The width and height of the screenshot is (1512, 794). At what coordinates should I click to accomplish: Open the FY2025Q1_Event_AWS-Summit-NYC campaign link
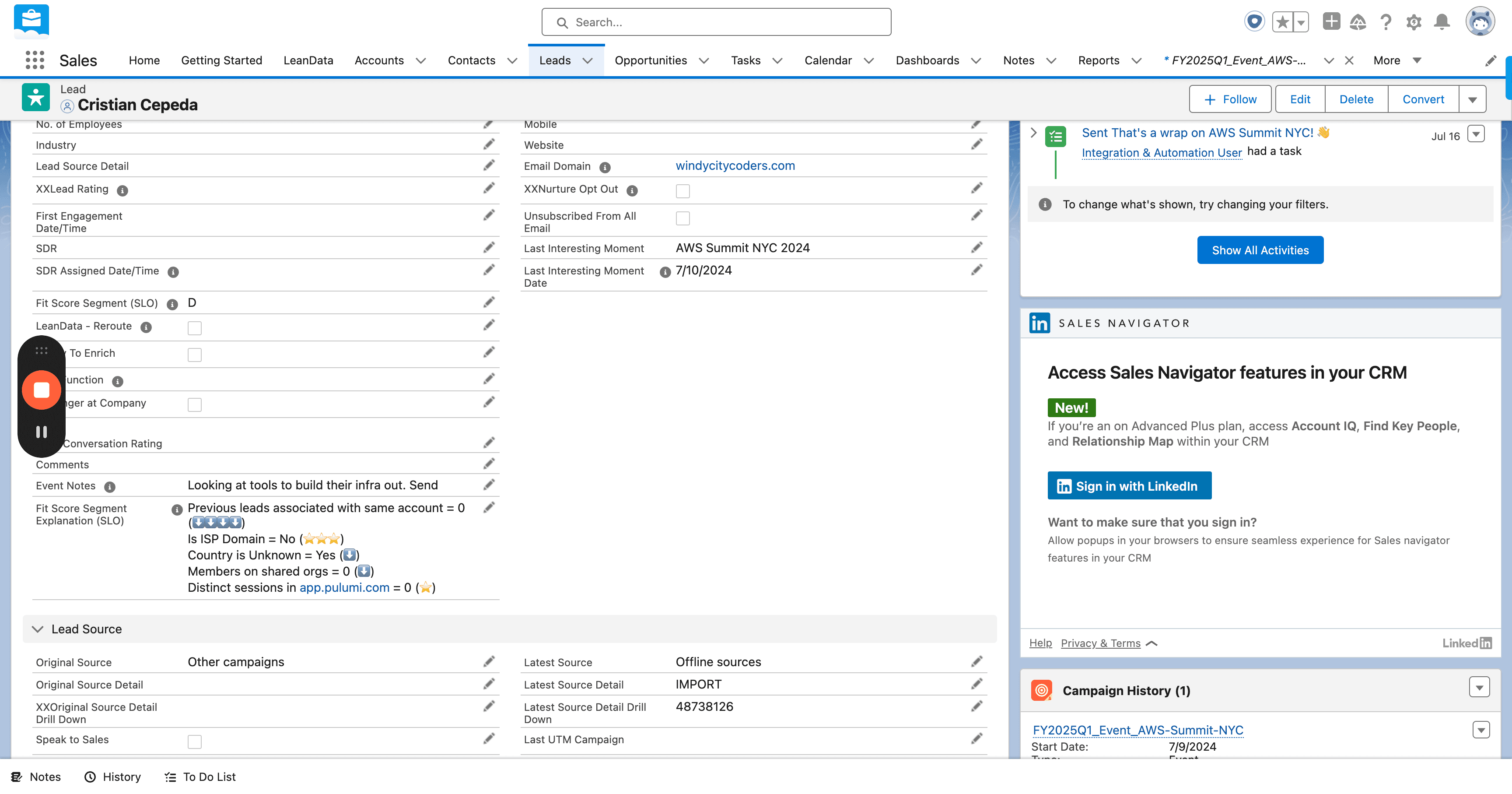[x=1137, y=730]
